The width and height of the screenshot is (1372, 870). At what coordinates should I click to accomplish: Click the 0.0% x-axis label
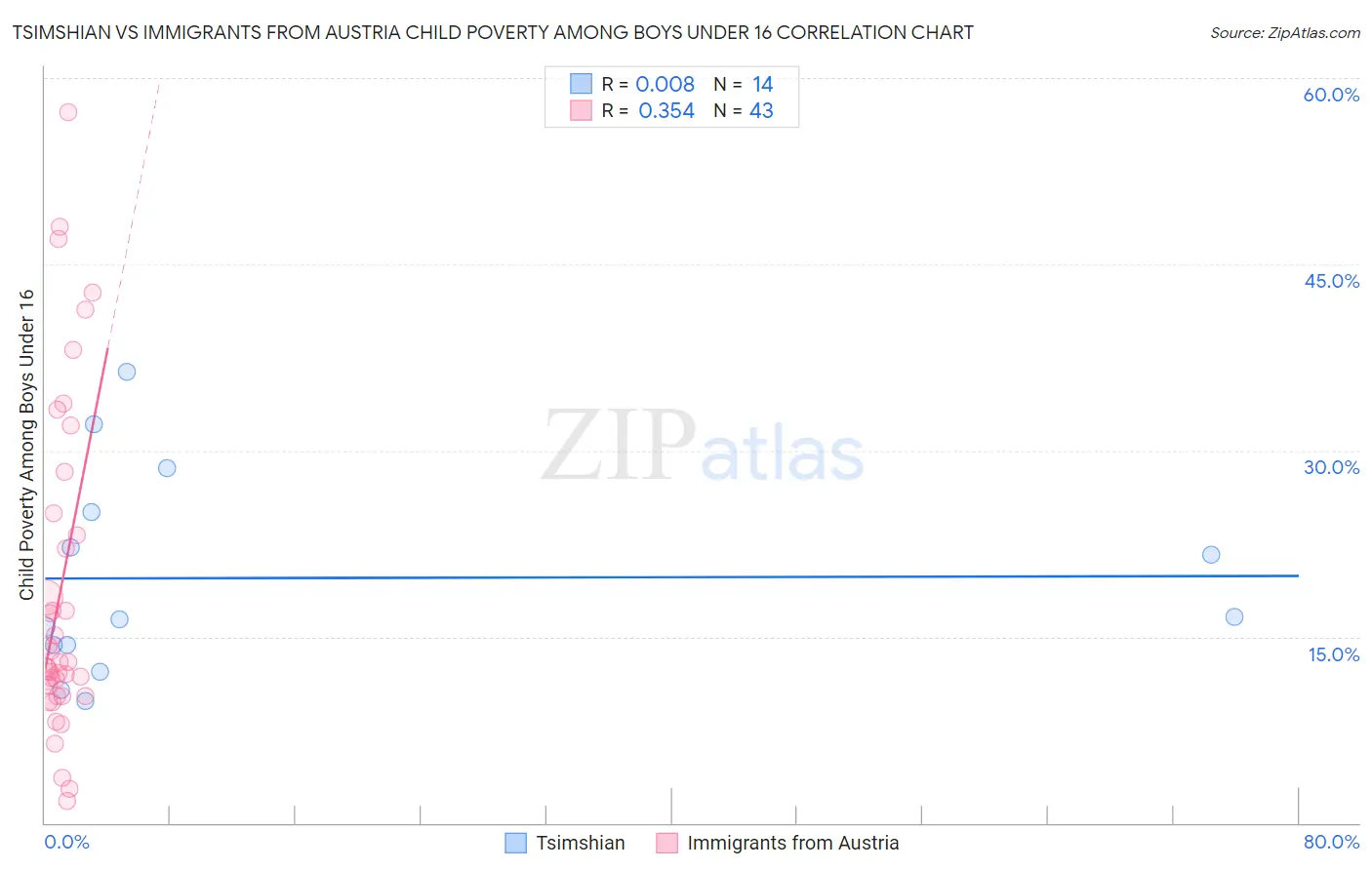pos(66,842)
